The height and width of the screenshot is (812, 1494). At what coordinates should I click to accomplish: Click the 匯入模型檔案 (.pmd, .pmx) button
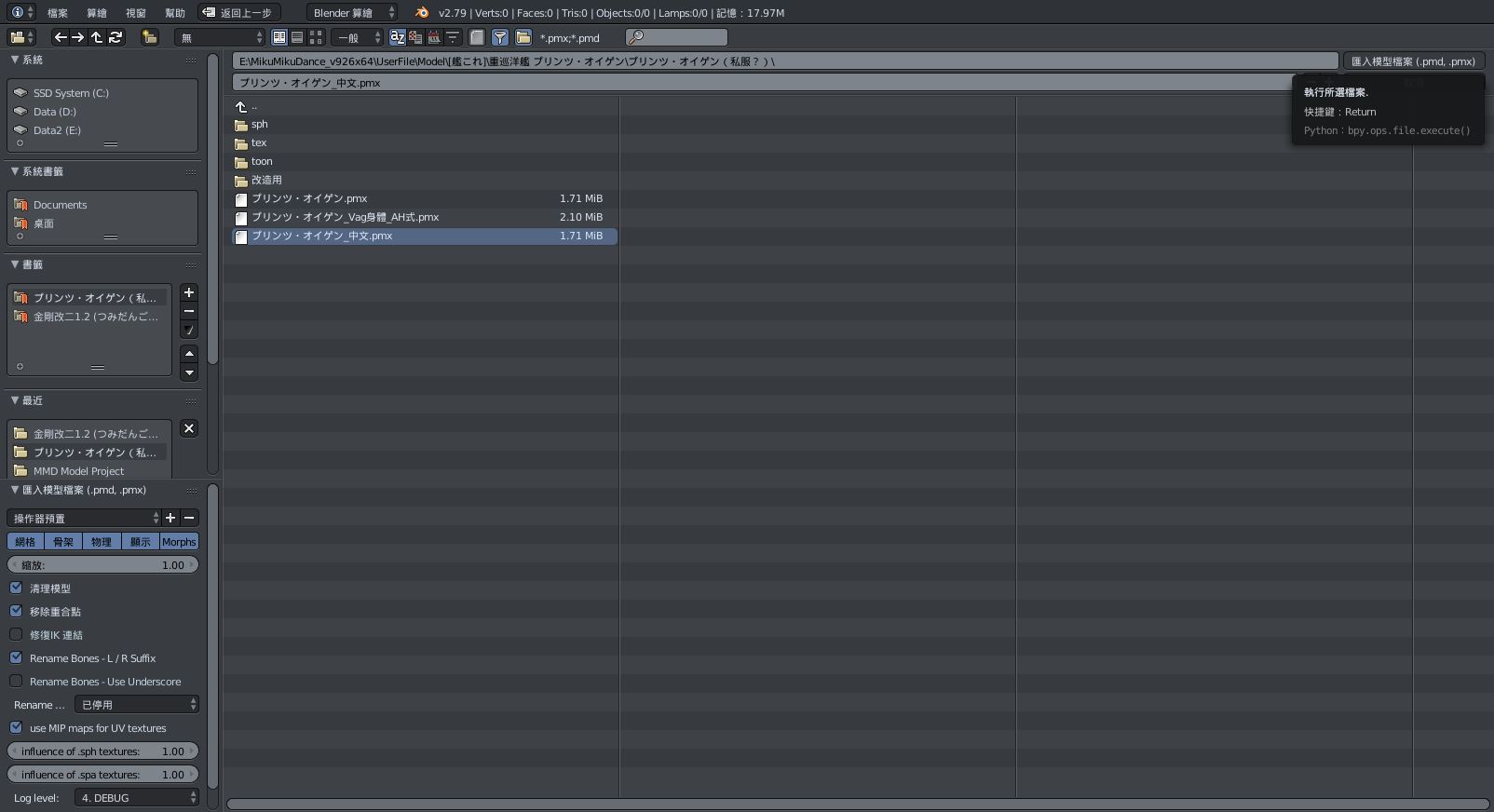pyautogui.click(x=1412, y=61)
